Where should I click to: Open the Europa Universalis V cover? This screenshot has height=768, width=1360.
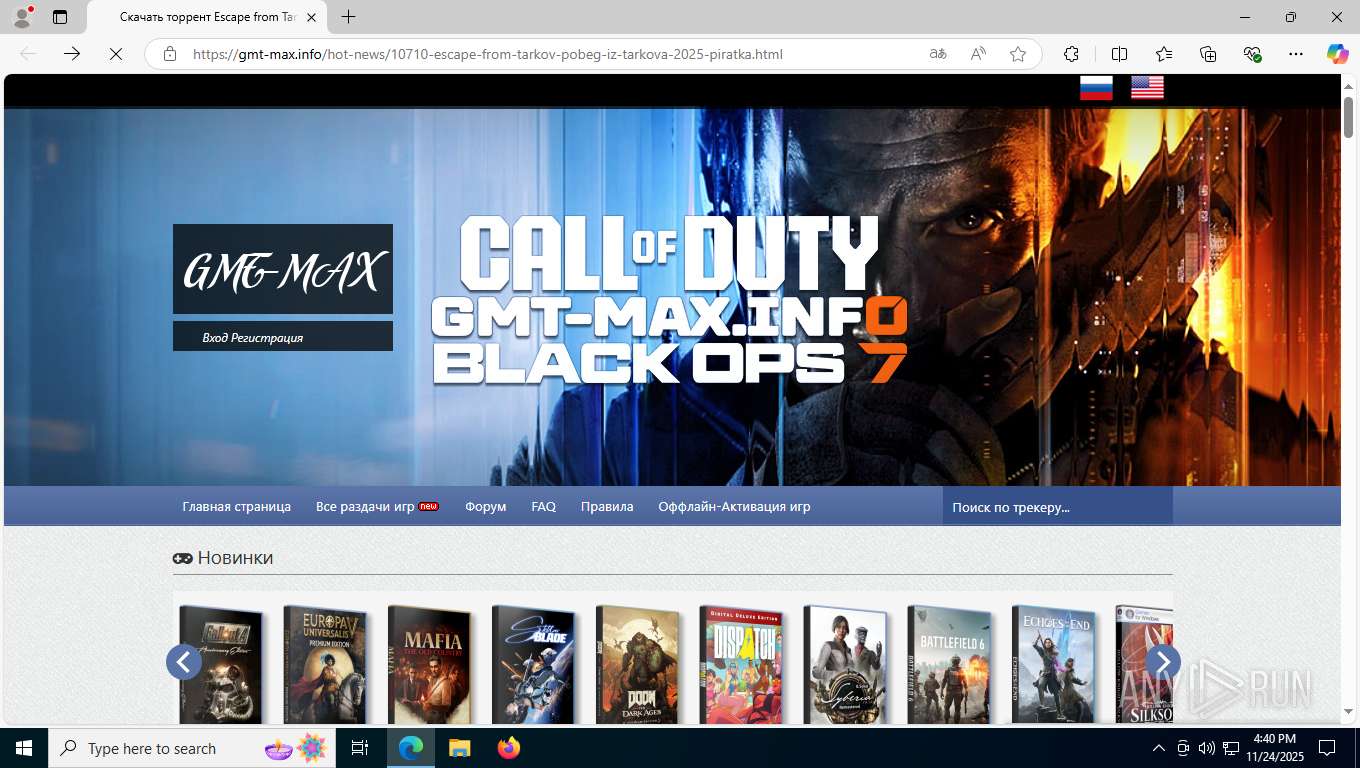(325, 664)
